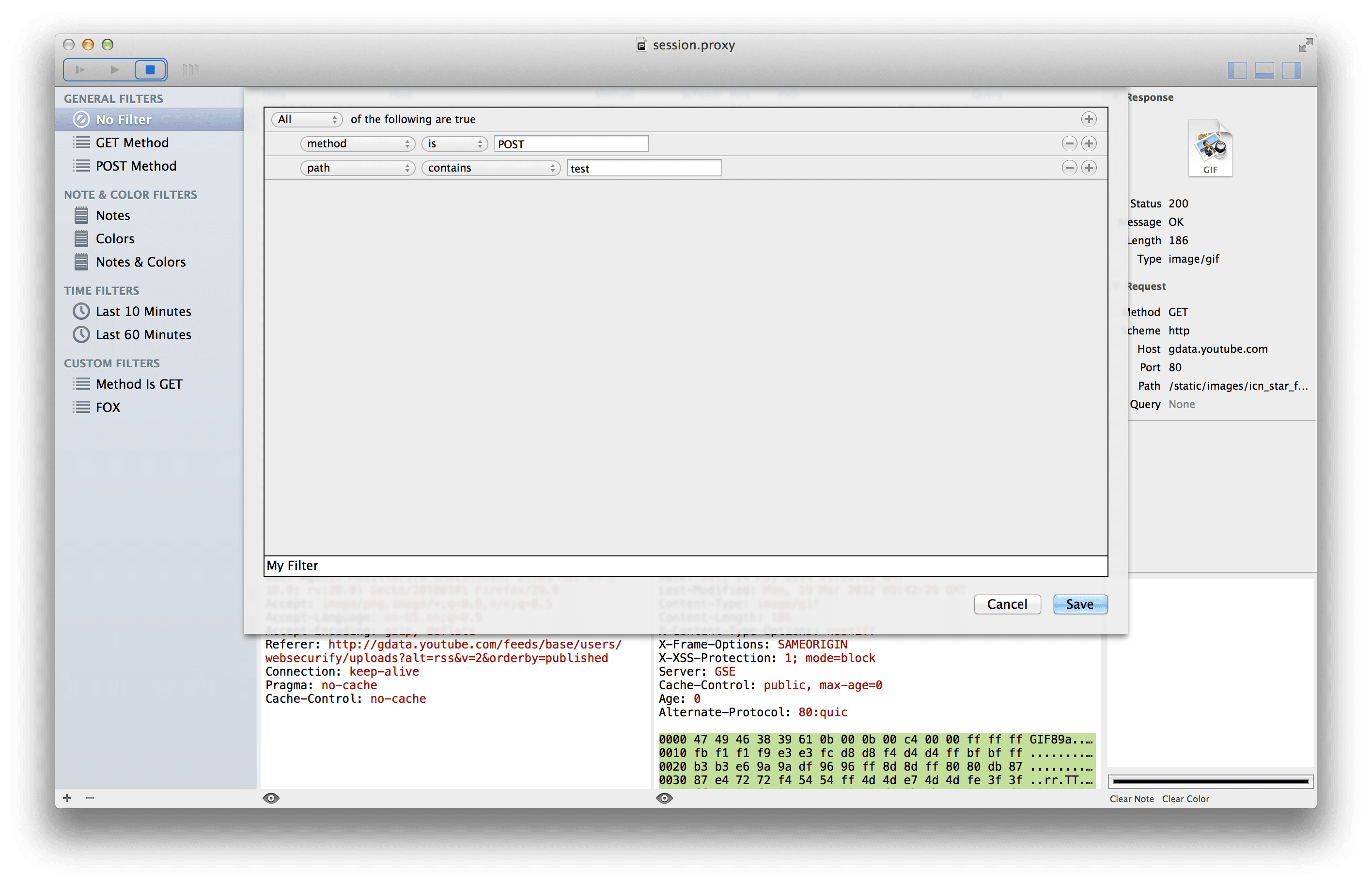
Task: Add rule with top plus button
Action: point(1088,120)
